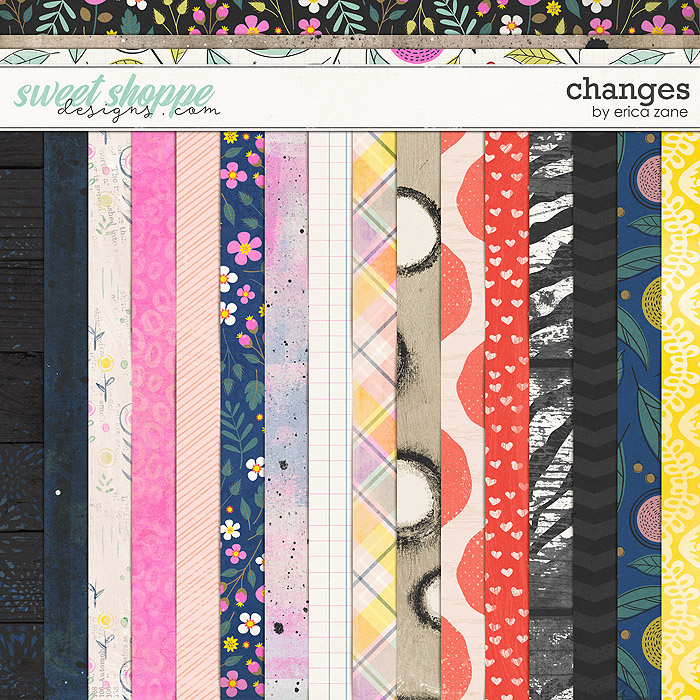
Task: Pick the black chevron paper
Action: pyautogui.click(x=596, y=416)
